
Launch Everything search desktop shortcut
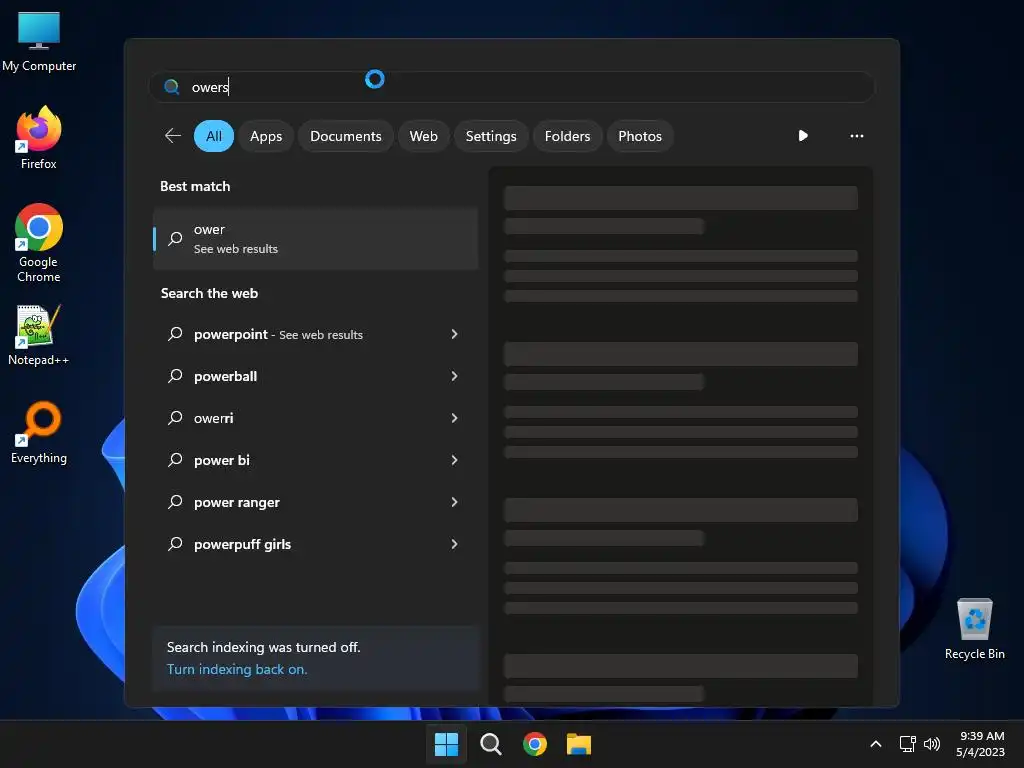point(39,432)
